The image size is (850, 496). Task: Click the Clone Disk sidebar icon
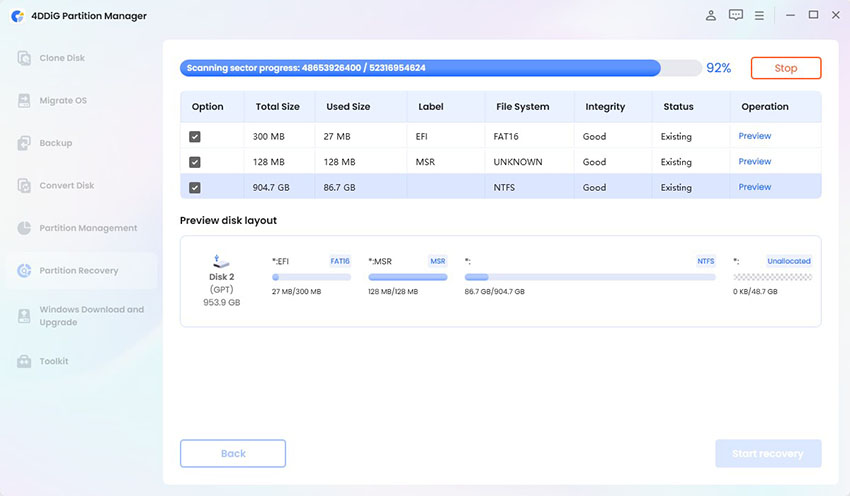(x=24, y=58)
